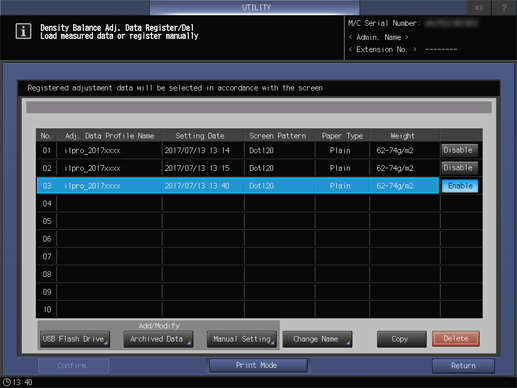Select empty row number 07

(x=47, y=256)
